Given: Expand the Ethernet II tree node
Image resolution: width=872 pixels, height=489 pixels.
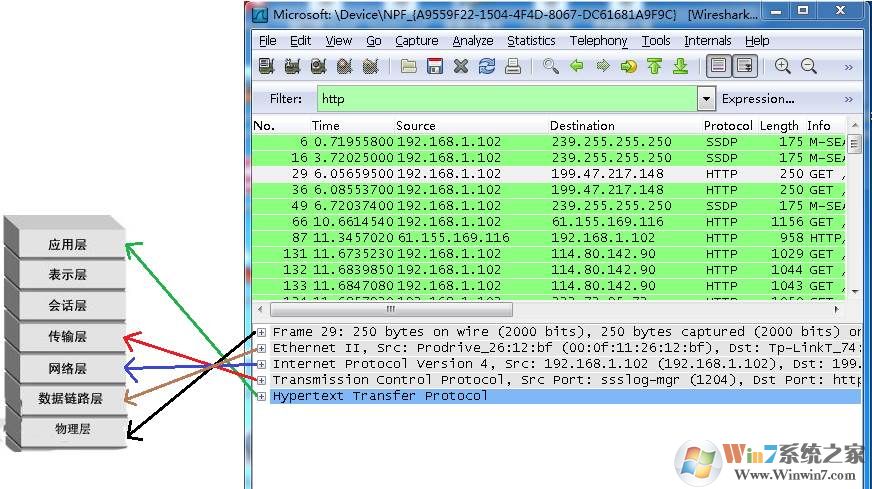Looking at the screenshot, I should point(261,348).
